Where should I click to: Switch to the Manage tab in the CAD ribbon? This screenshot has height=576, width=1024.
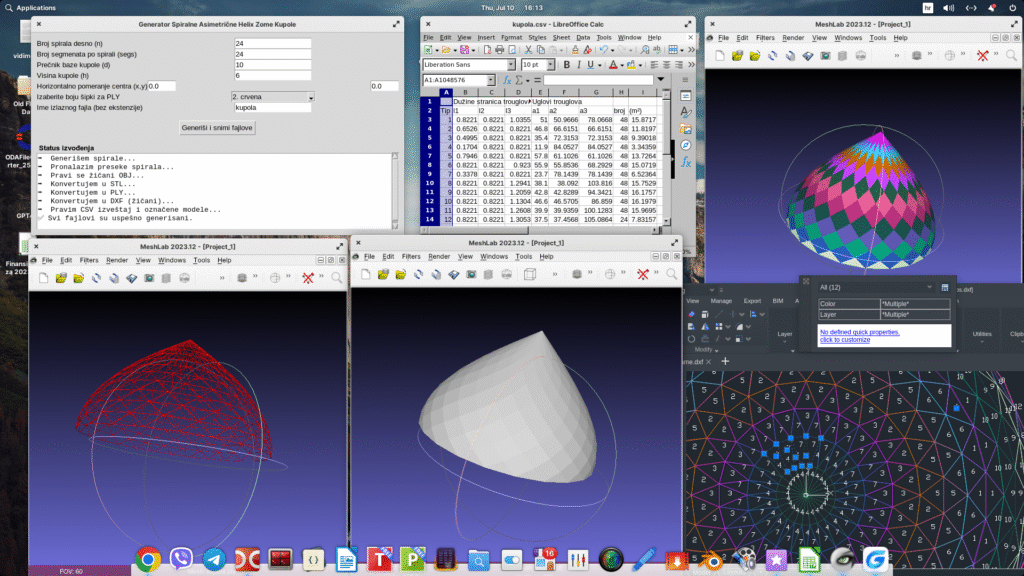click(721, 301)
